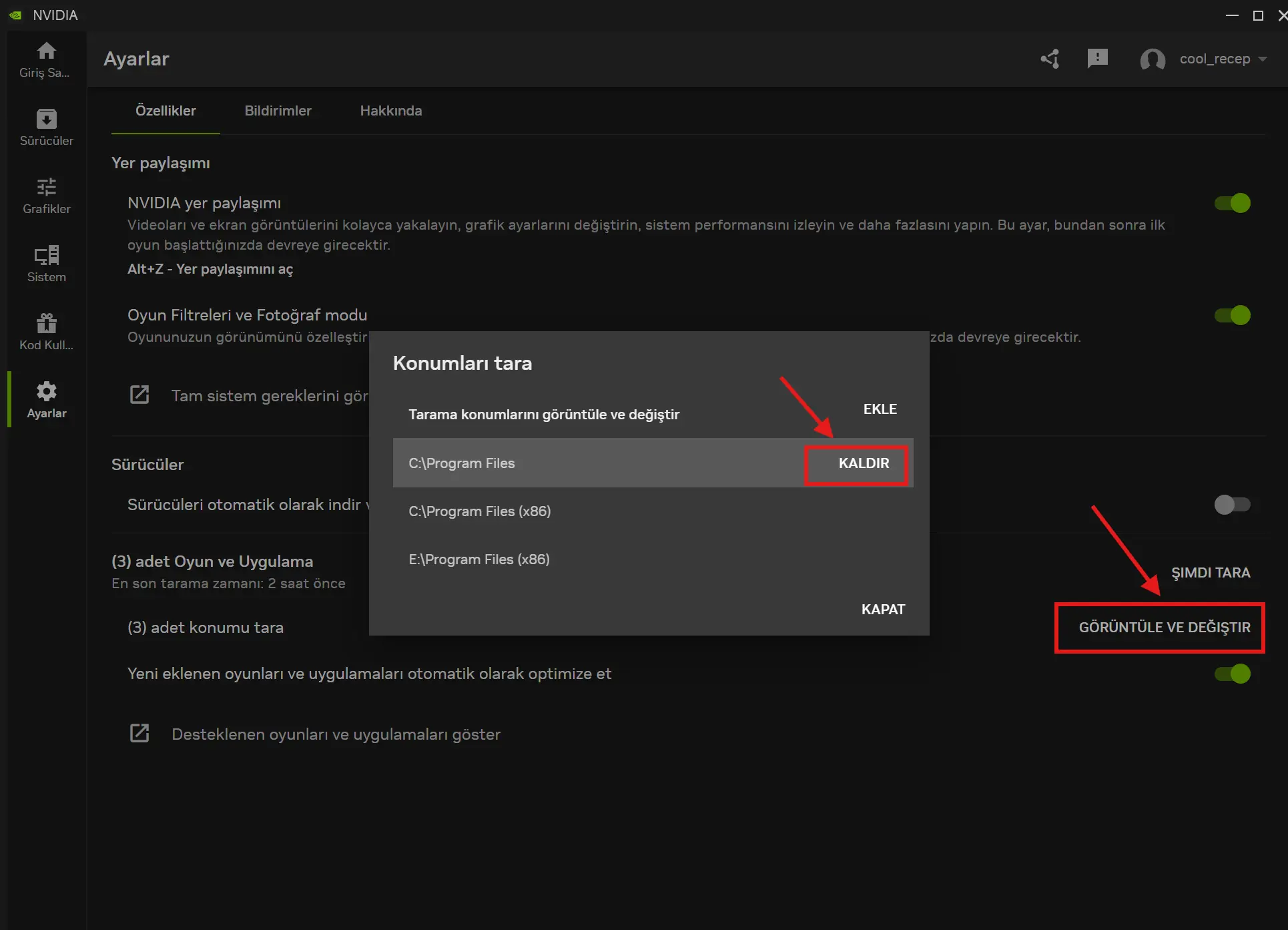Image resolution: width=1288 pixels, height=930 pixels.
Task: Enable automatic driver download toggle
Action: pyautogui.click(x=1232, y=505)
